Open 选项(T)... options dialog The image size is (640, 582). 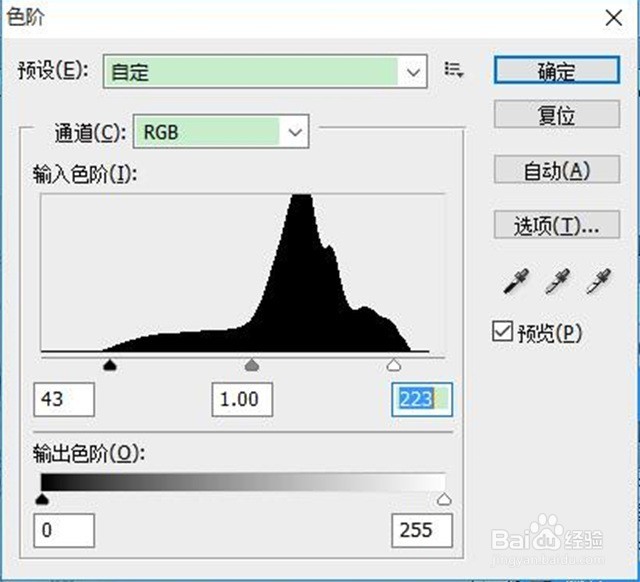click(x=557, y=224)
